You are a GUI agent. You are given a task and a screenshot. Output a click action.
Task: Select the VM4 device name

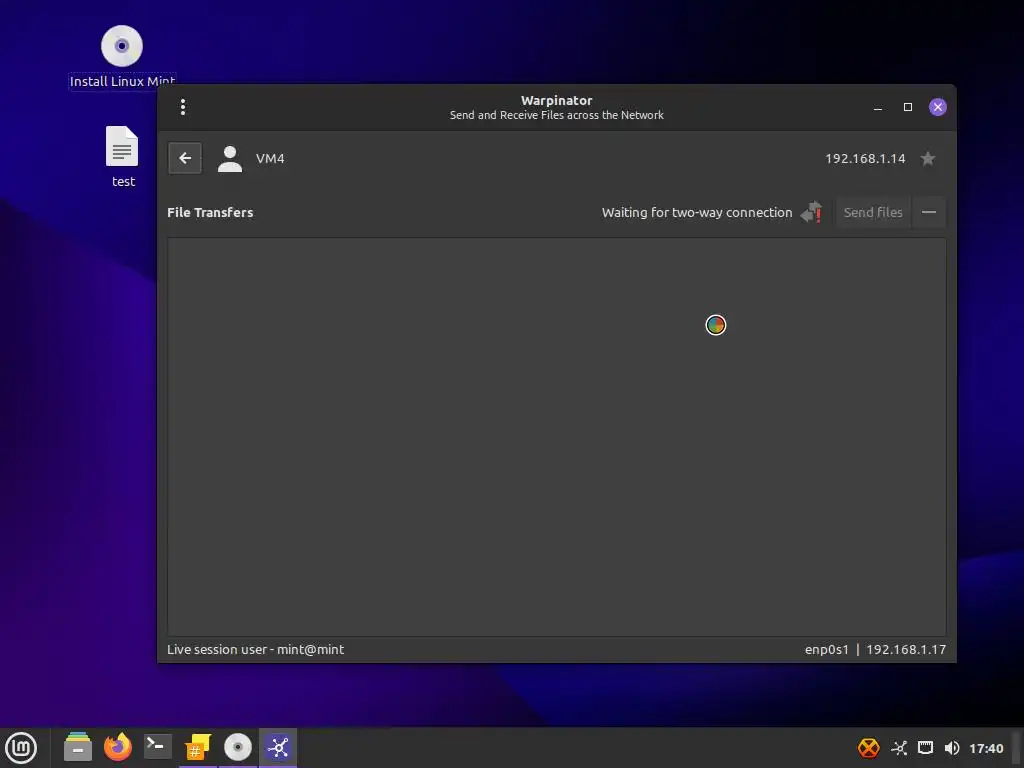click(x=270, y=159)
